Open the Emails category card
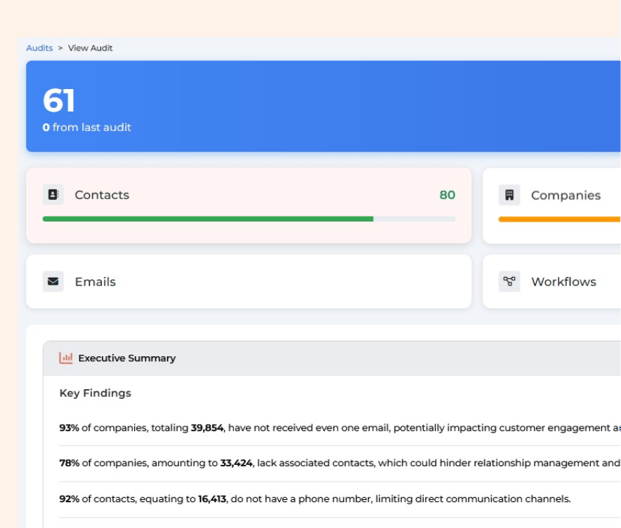 pos(248,282)
